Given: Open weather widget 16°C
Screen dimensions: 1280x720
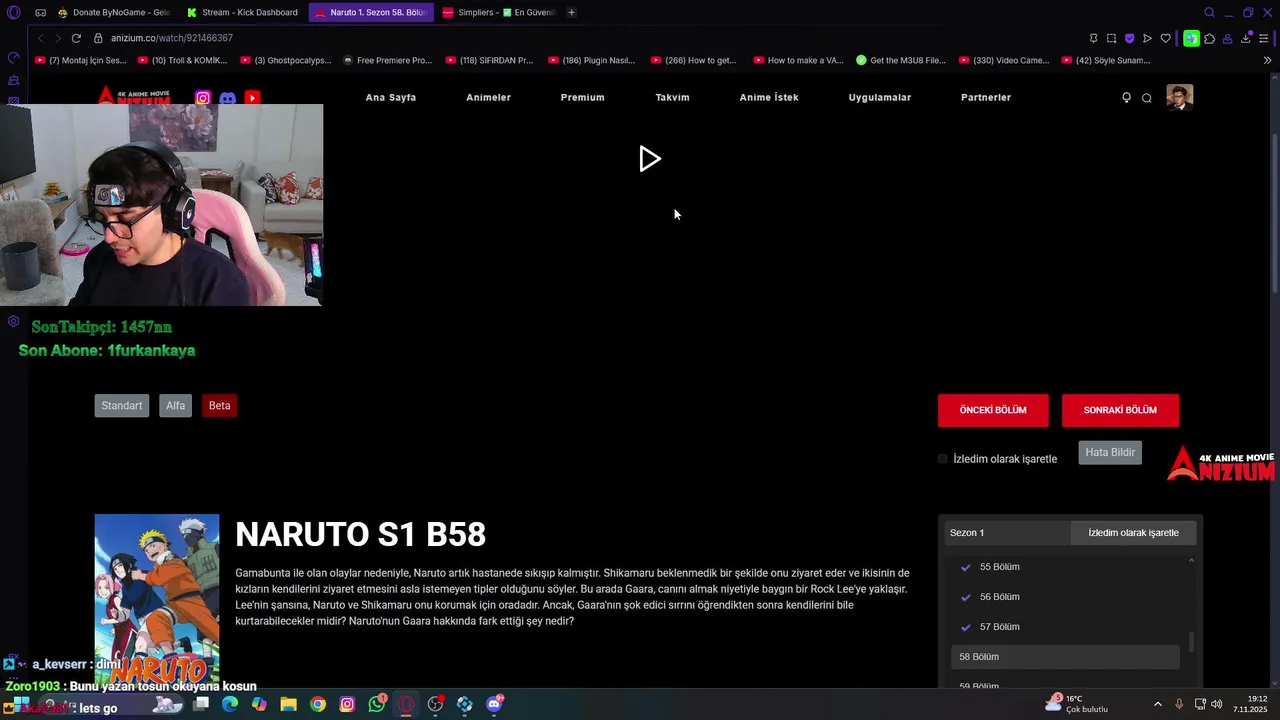Looking at the screenshot, I should pos(1078,704).
